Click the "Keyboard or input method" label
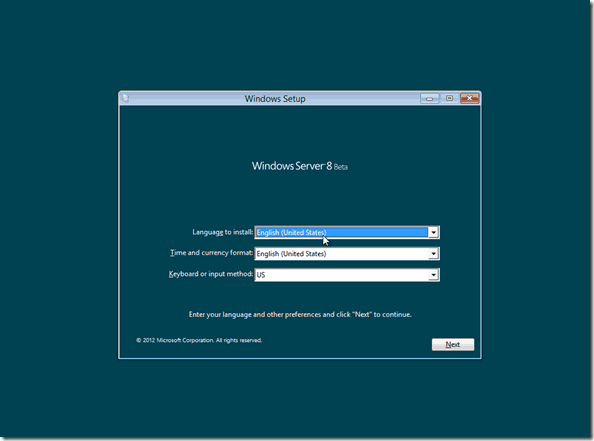Viewport: 594px width, 441px height. 211,274
